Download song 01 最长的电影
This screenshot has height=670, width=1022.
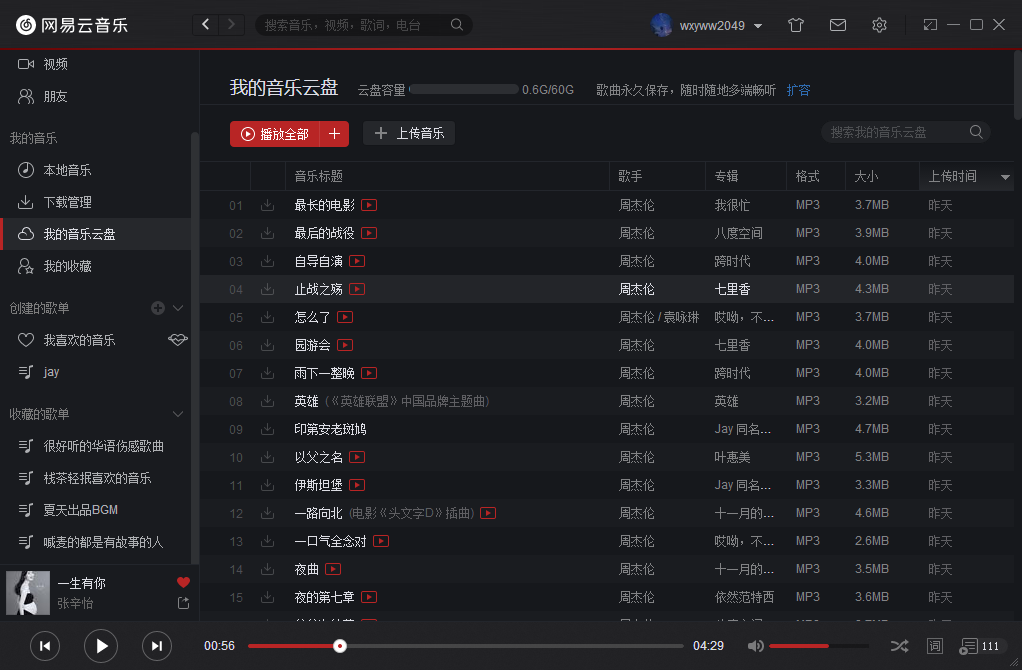tap(267, 205)
